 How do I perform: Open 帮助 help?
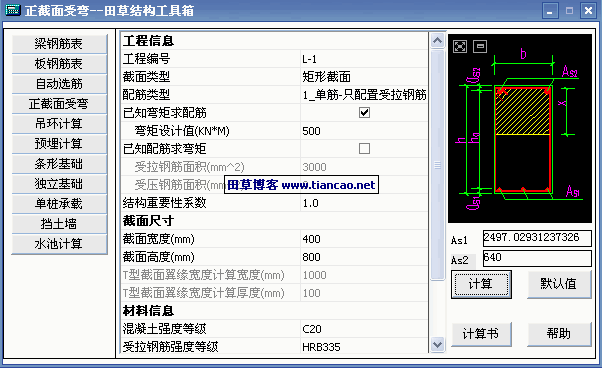pos(559,334)
